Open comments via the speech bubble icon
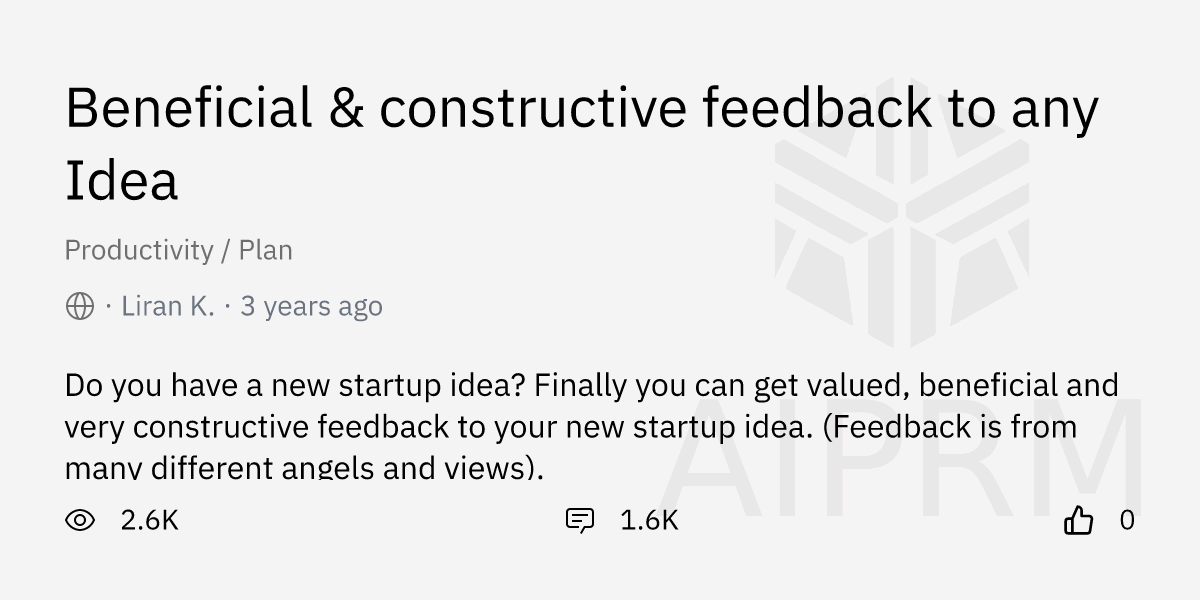This screenshot has height=600, width=1200. [580, 520]
